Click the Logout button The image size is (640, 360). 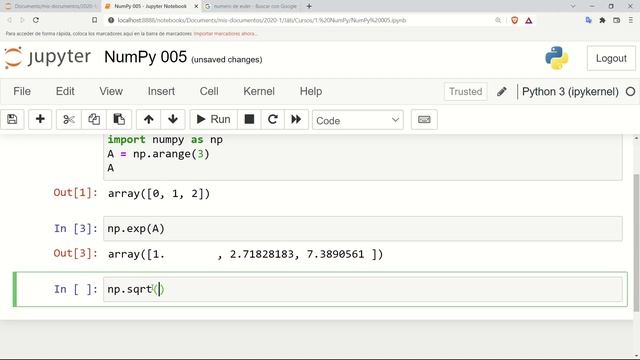pyautogui.click(x=611, y=58)
